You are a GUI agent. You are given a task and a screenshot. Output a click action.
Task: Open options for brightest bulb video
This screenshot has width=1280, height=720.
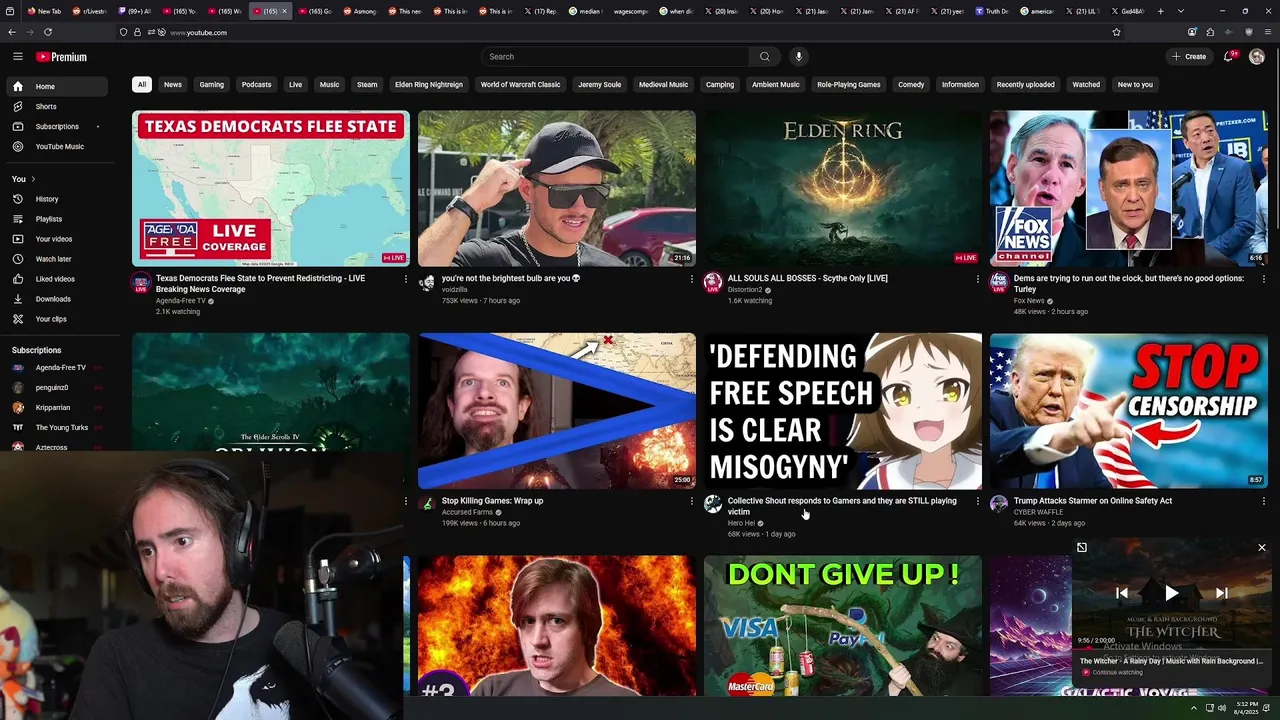click(692, 279)
